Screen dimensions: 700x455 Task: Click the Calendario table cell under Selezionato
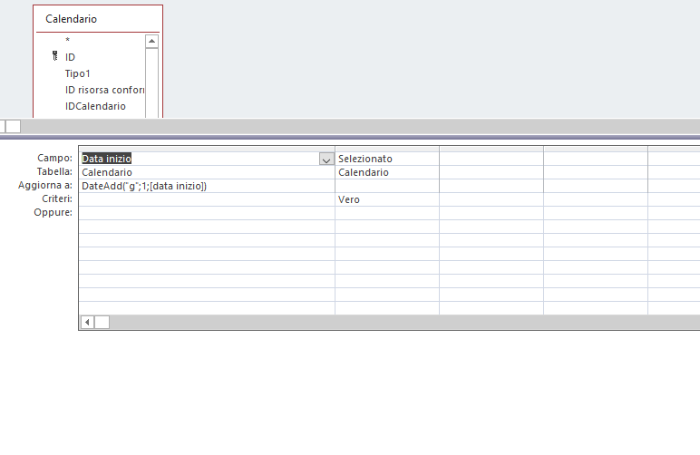[x=386, y=172]
